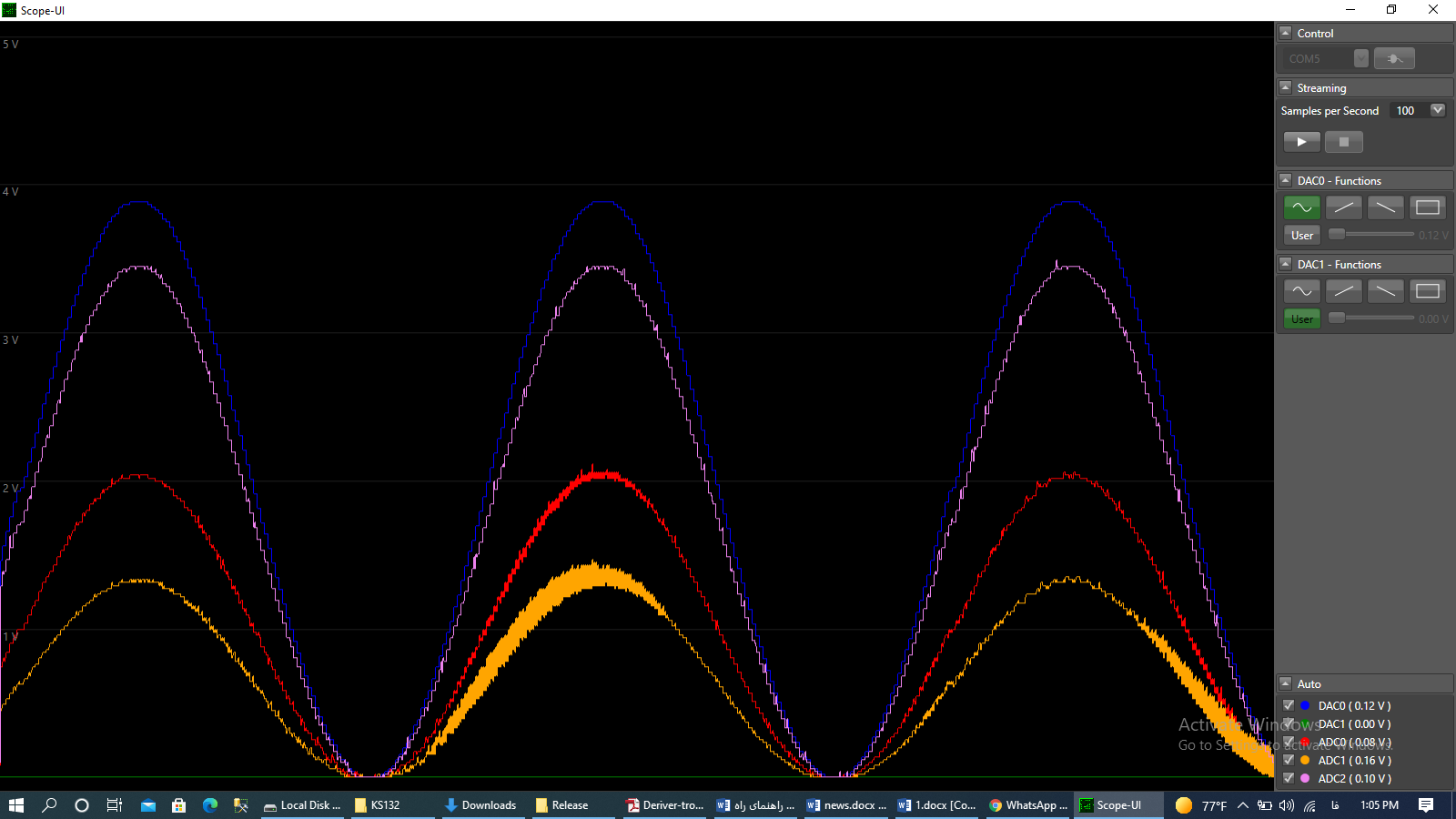Select the square wave function for DAC0
Viewport: 1456px width, 819px height.
(1427, 207)
